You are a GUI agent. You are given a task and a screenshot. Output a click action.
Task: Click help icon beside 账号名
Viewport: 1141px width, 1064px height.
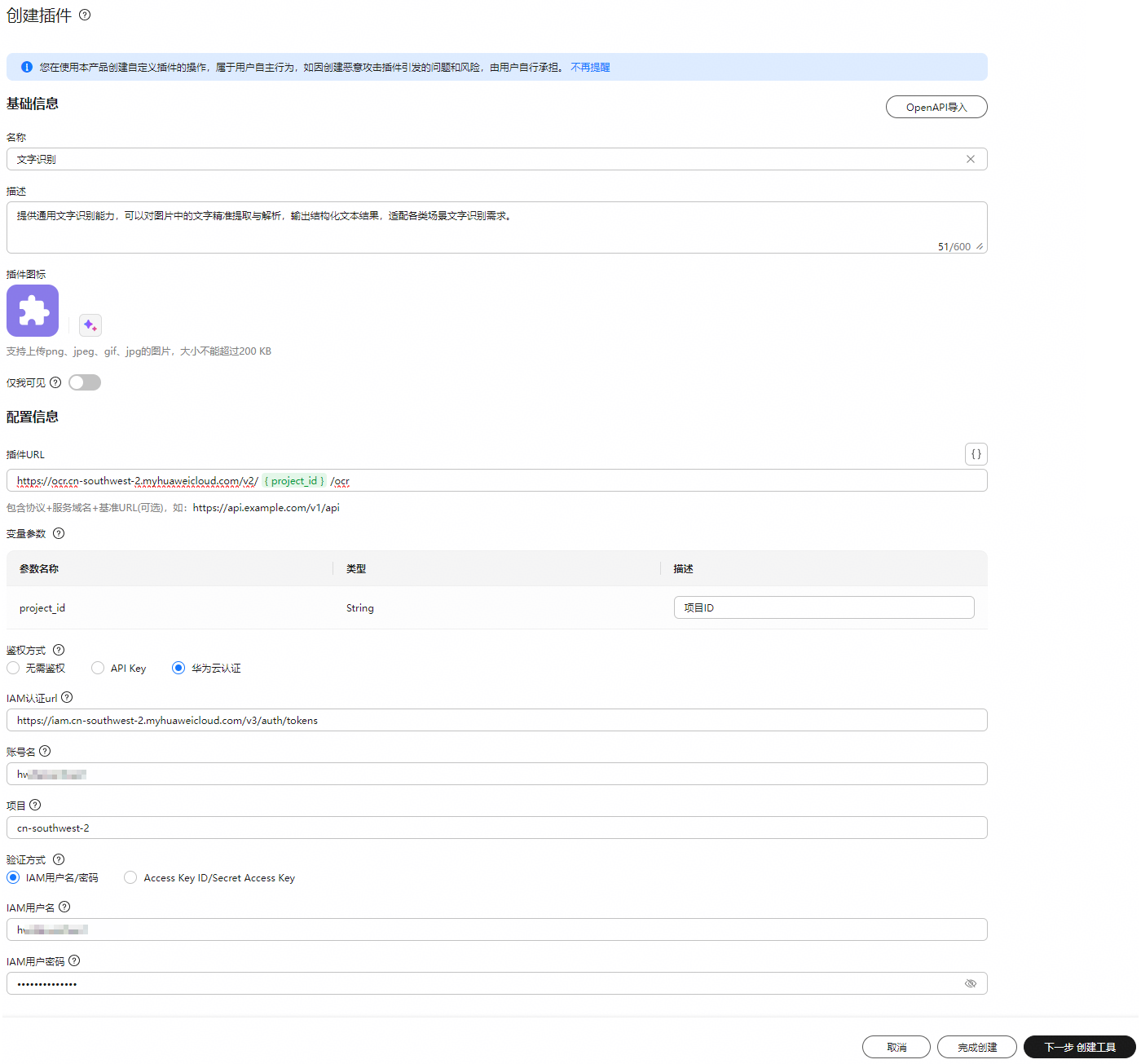pos(45,751)
